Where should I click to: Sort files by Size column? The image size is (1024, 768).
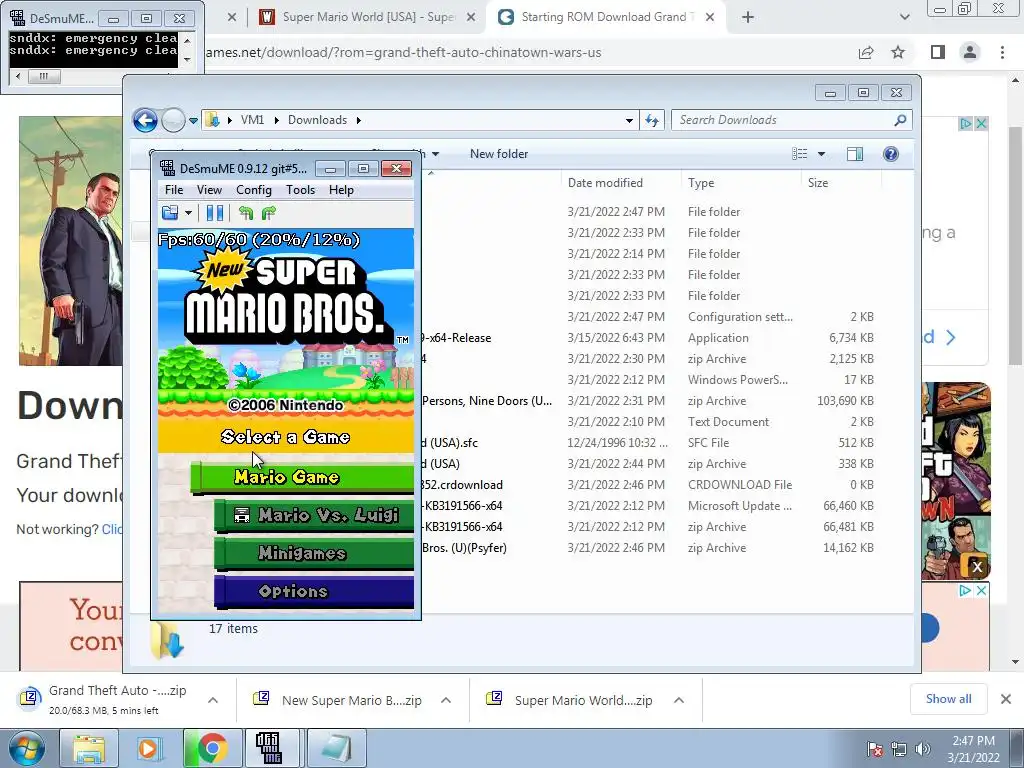pos(818,183)
